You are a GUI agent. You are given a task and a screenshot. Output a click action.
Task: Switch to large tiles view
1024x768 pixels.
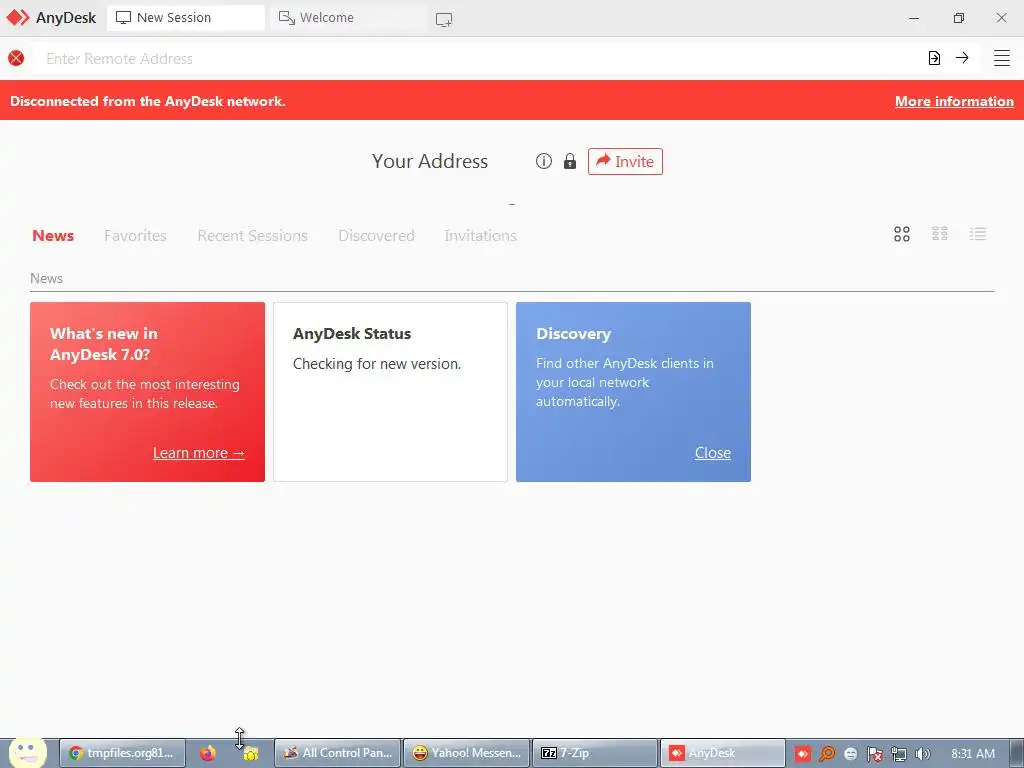(902, 234)
